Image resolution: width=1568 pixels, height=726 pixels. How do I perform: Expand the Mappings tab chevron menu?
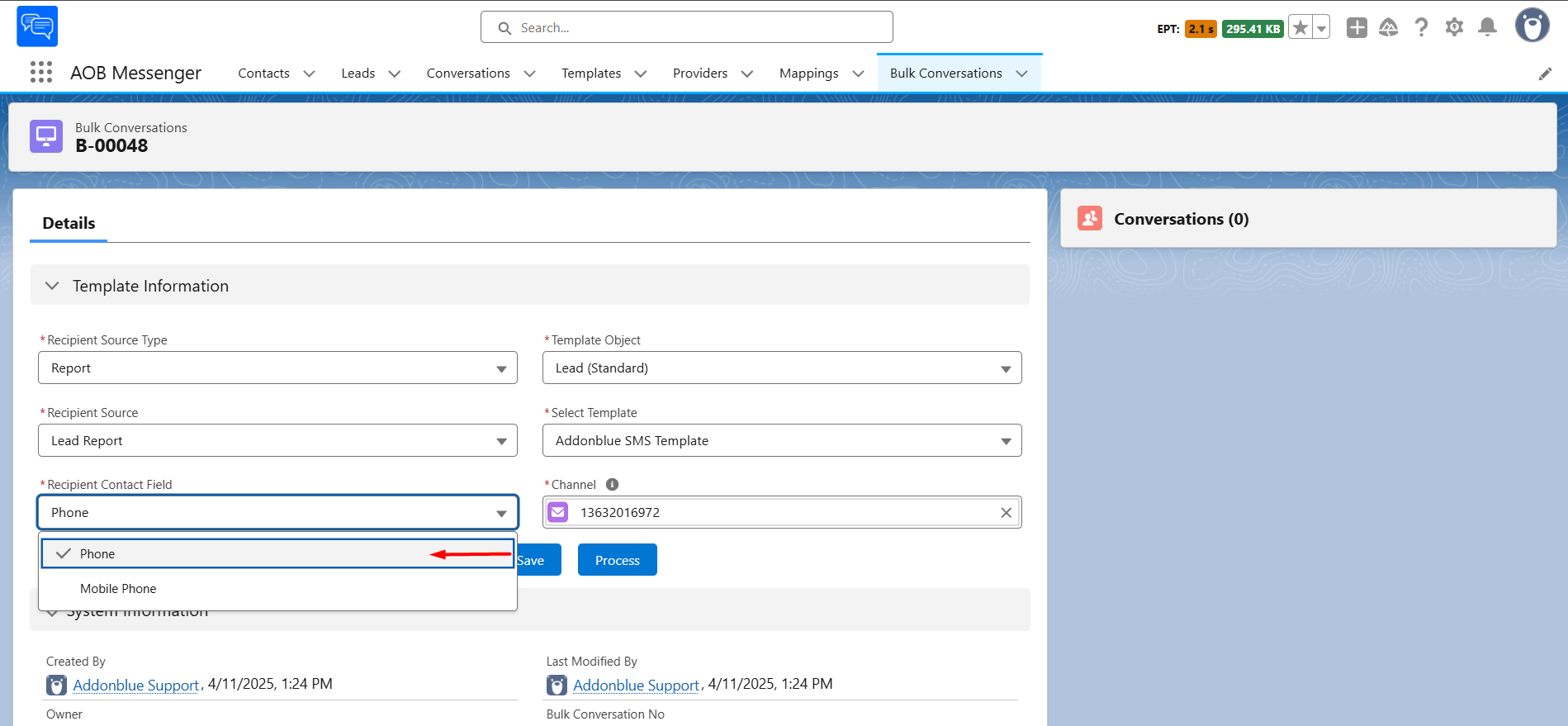tap(858, 74)
